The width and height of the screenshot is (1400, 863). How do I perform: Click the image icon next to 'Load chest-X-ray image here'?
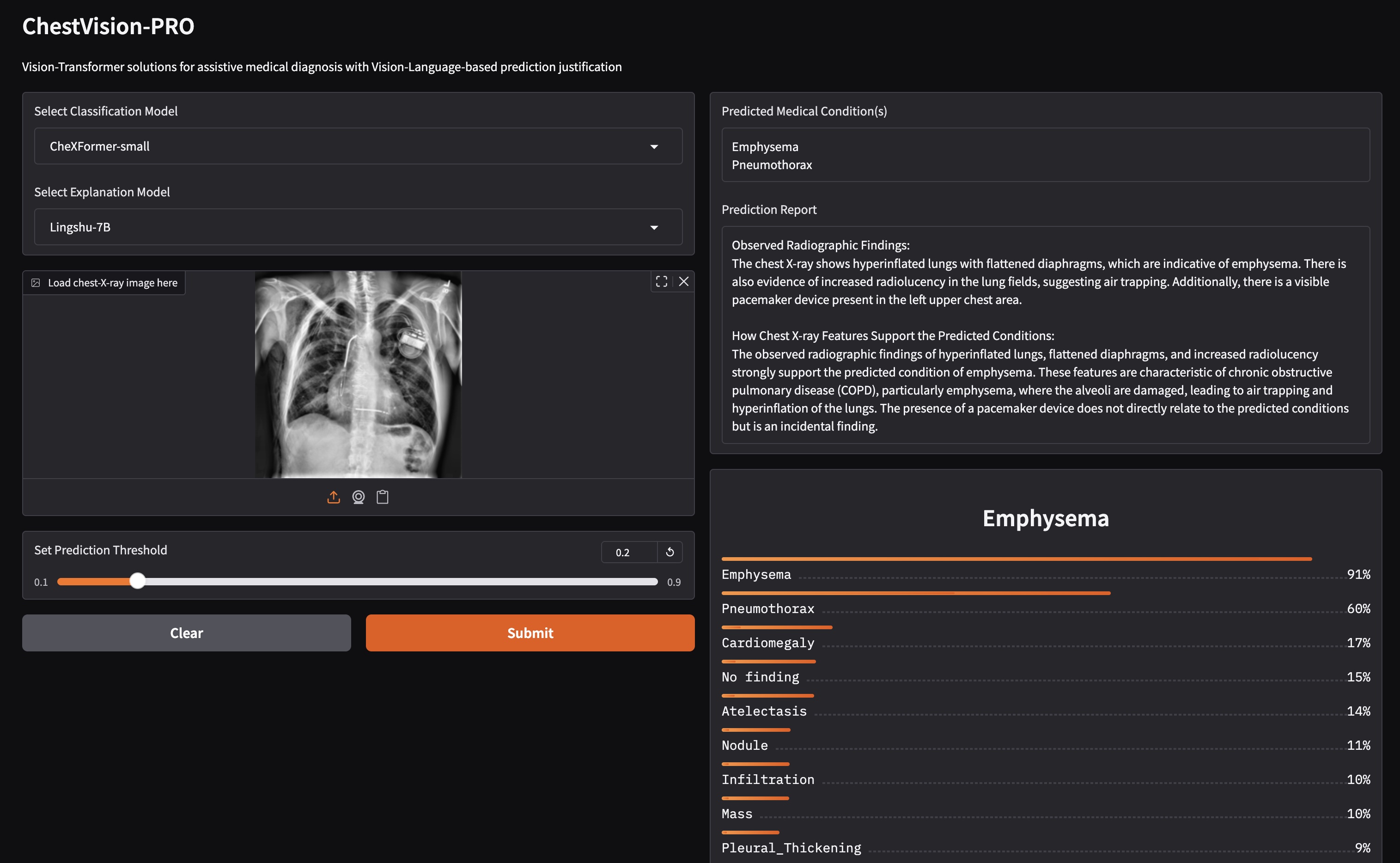(x=37, y=282)
